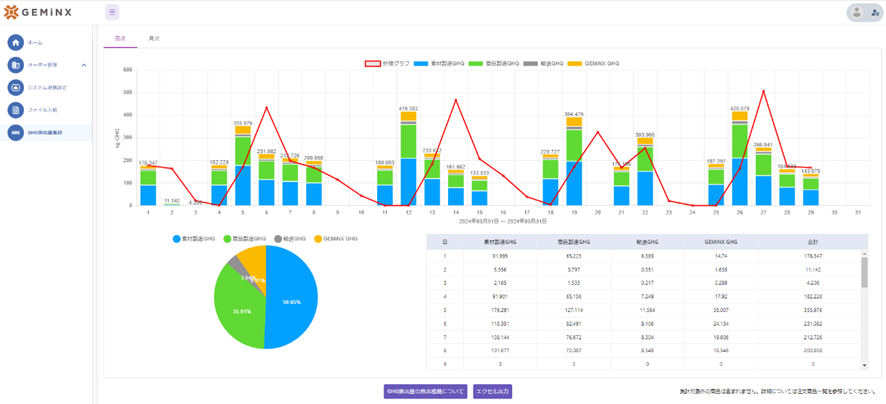
Task: Select the ファイル入稿 document icon
Action: [16, 110]
